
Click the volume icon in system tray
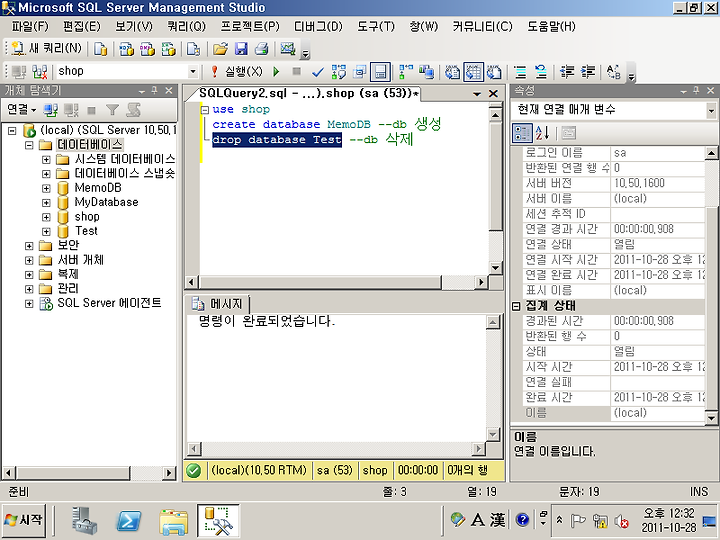point(621,521)
